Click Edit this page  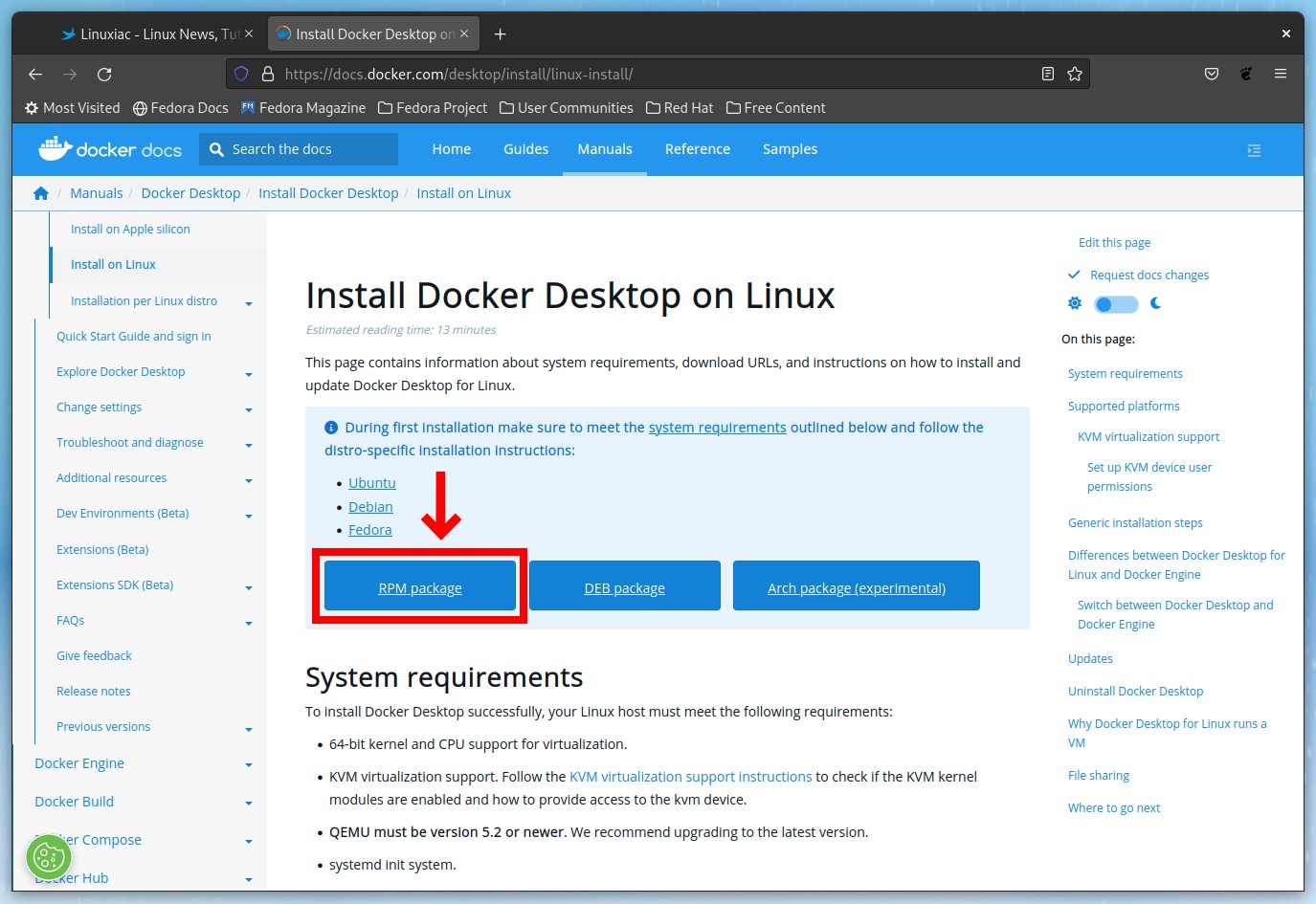point(1114,243)
